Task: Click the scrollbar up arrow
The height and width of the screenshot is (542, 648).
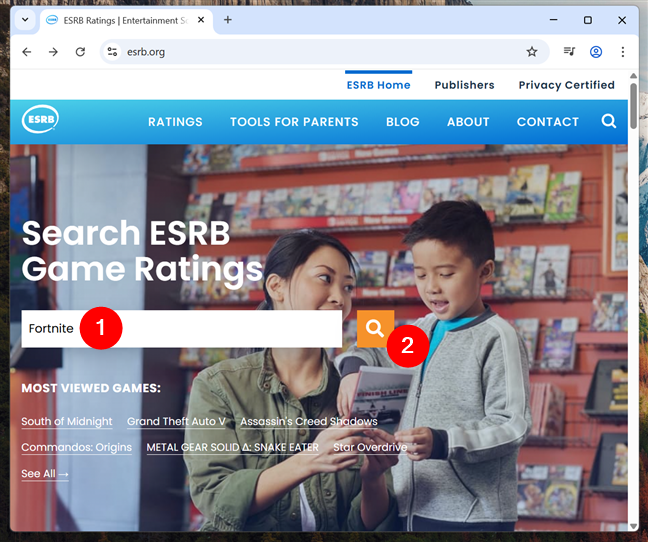Action: [x=633, y=76]
